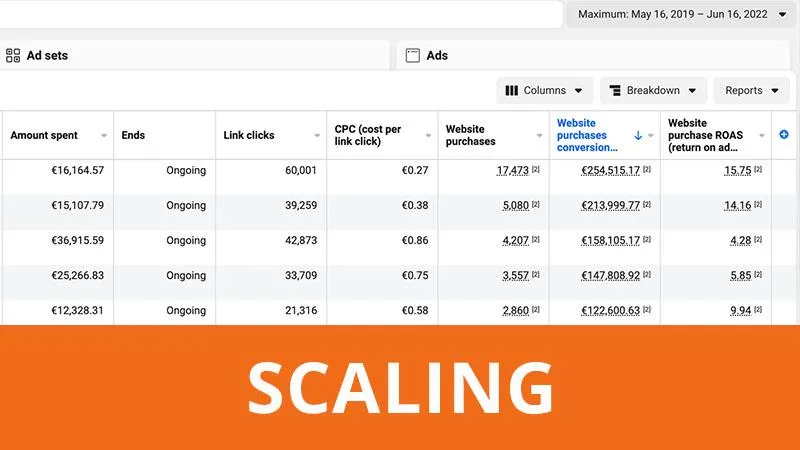The width and height of the screenshot is (800, 450).
Task: Open the €254,515.17 conversion value link
Action: (610, 170)
